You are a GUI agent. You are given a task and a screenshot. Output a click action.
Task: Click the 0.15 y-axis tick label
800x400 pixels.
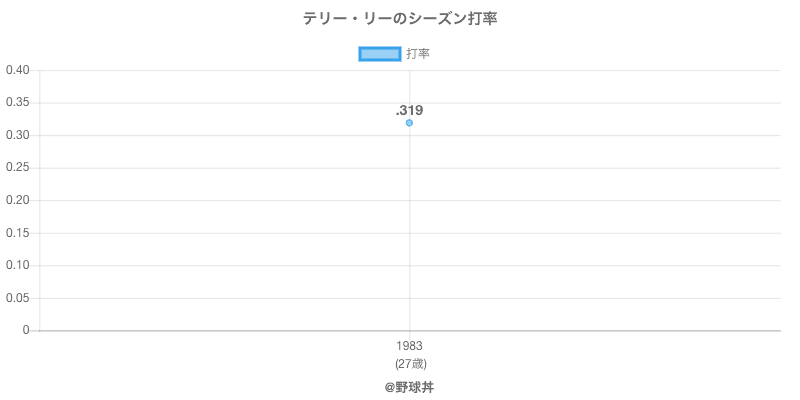click(17, 233)
